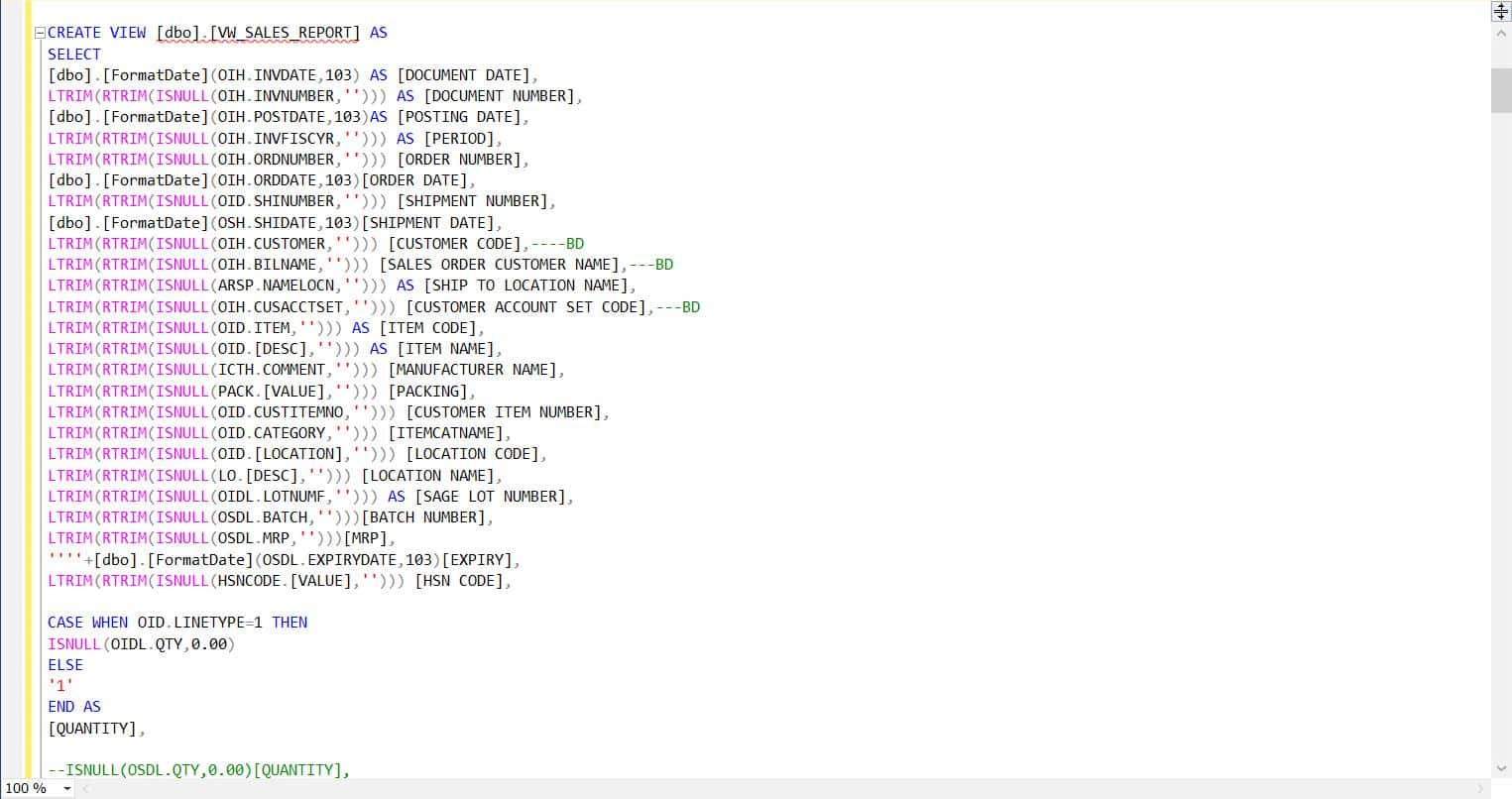
Task: Click the vertical scrollbar up arrow
Action: [1501, 33]
